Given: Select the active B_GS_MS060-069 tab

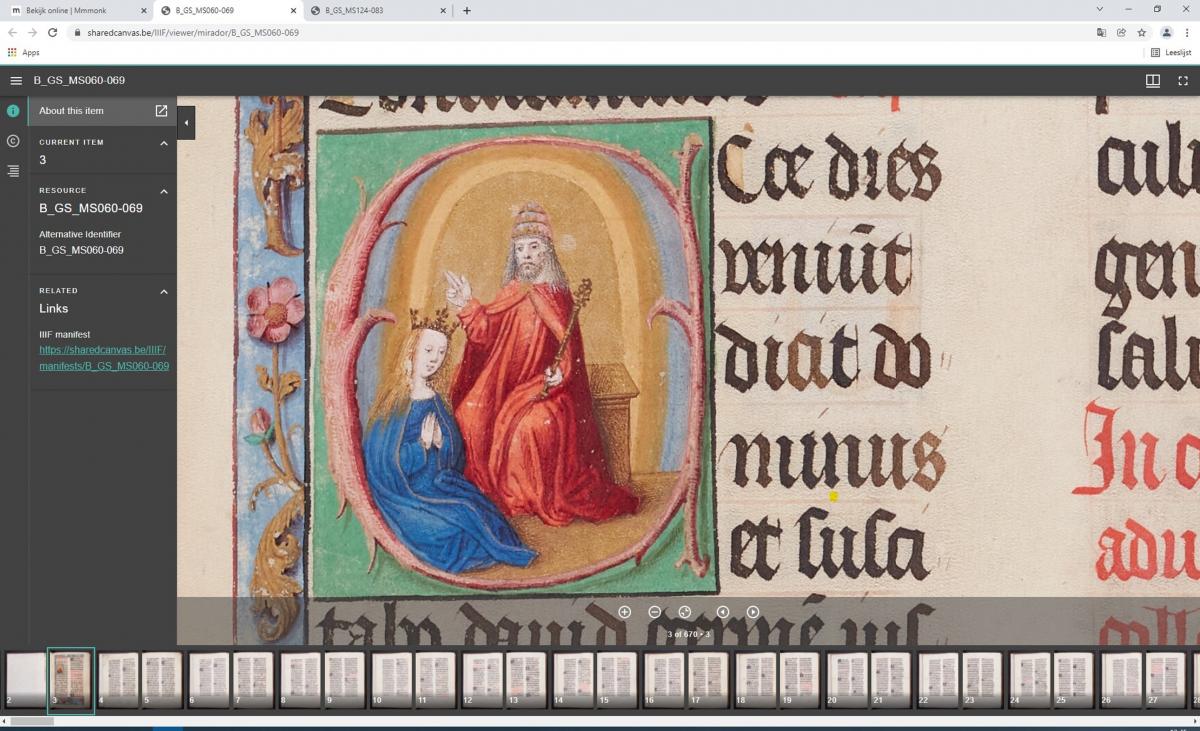Looking at the screenshot, I should (x=228, y=11).
